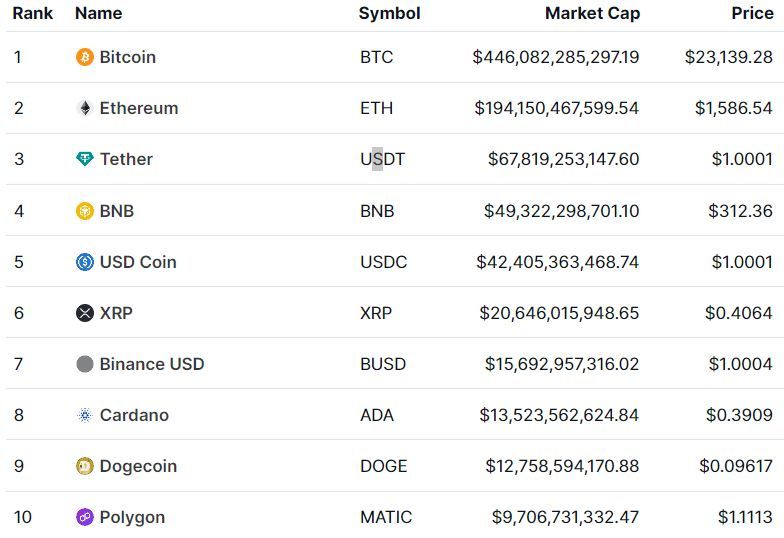This screenshot has width=784, height=538.
Task: Open the Dogecoin name link
Action: (138, 466)
